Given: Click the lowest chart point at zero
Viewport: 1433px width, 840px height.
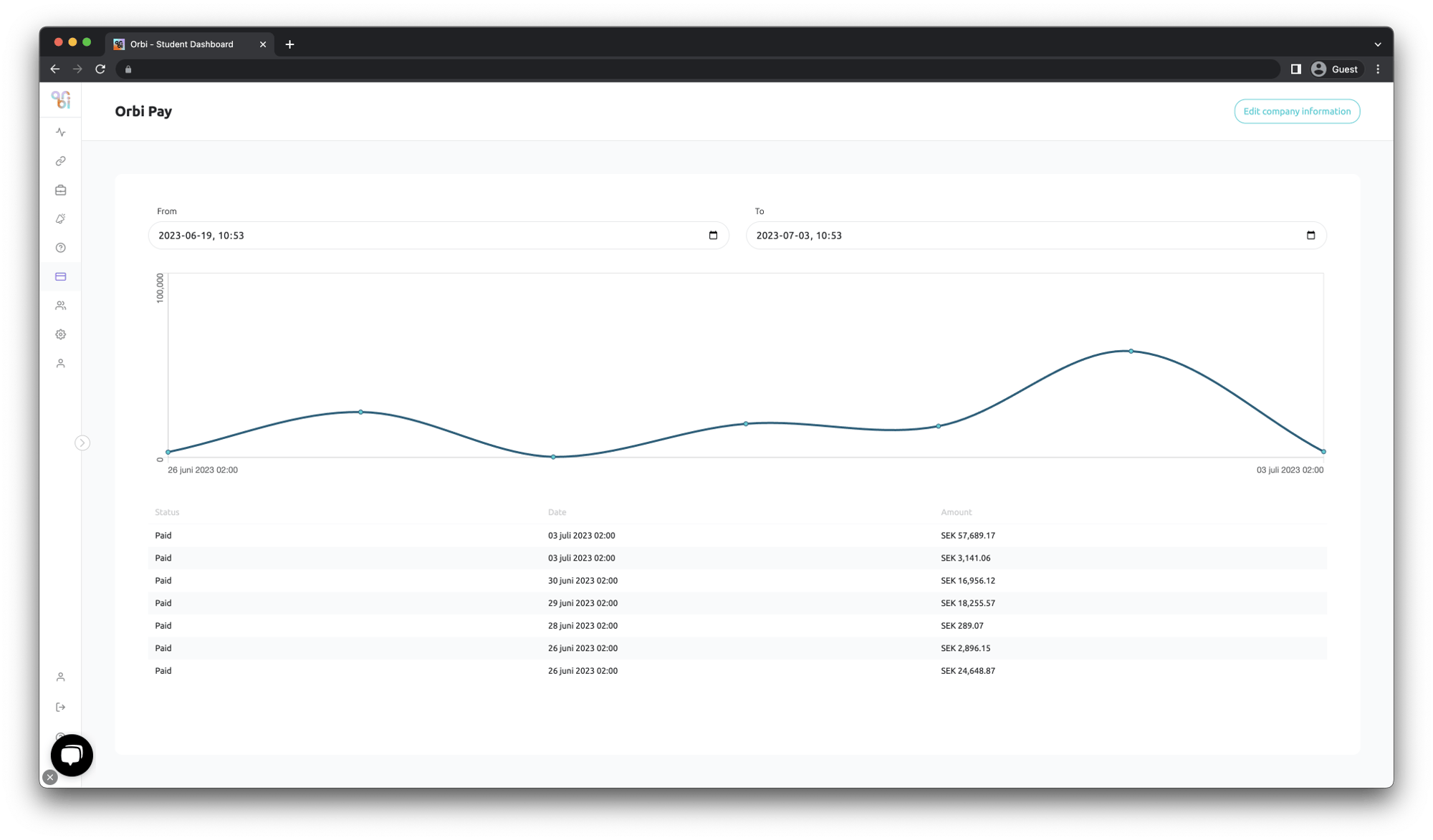Looking at the screenshot, I should [553, 457].
